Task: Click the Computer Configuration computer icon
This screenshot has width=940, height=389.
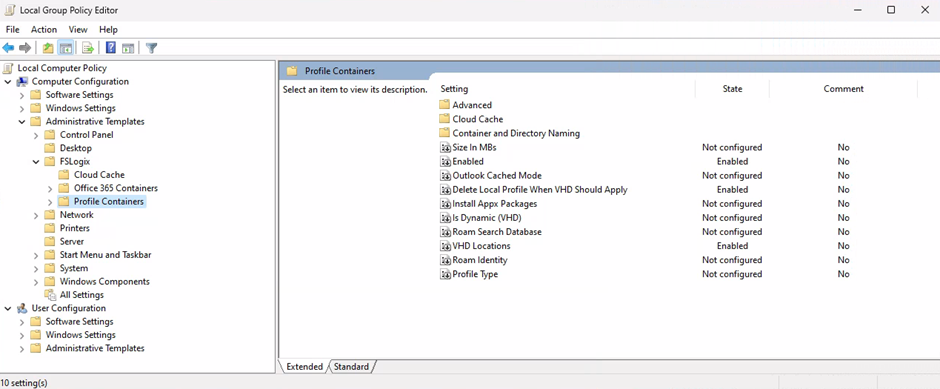Action: coord(22,82)
